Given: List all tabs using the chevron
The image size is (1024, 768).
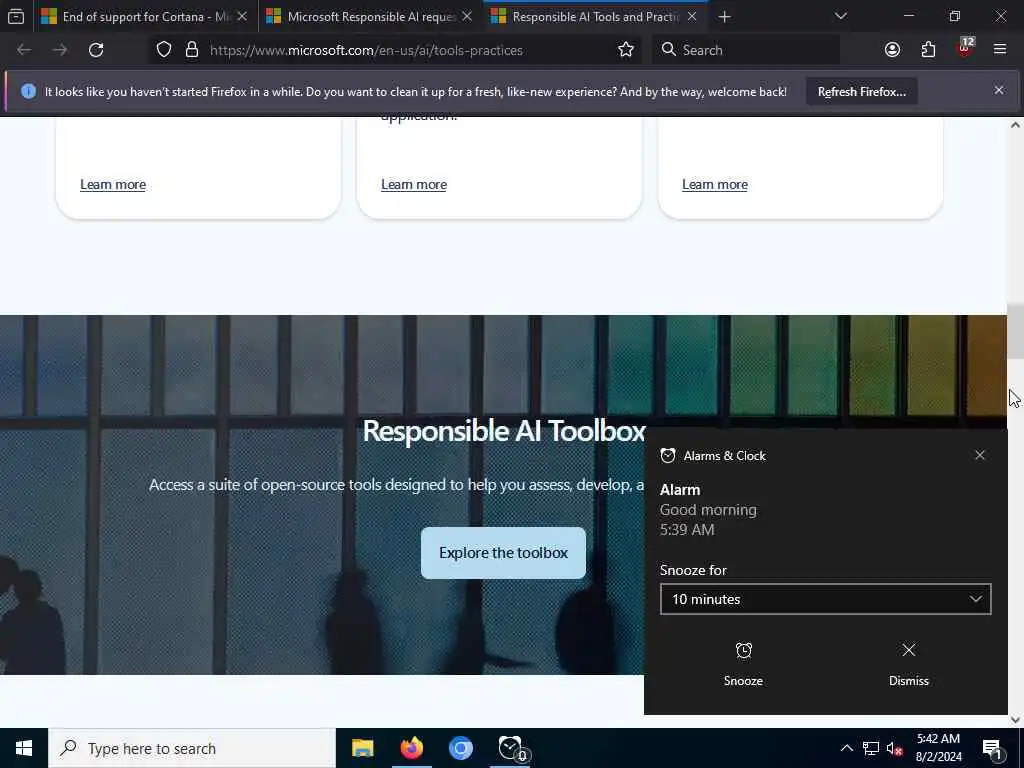Looking at the screenshot, I should [840, 16].
